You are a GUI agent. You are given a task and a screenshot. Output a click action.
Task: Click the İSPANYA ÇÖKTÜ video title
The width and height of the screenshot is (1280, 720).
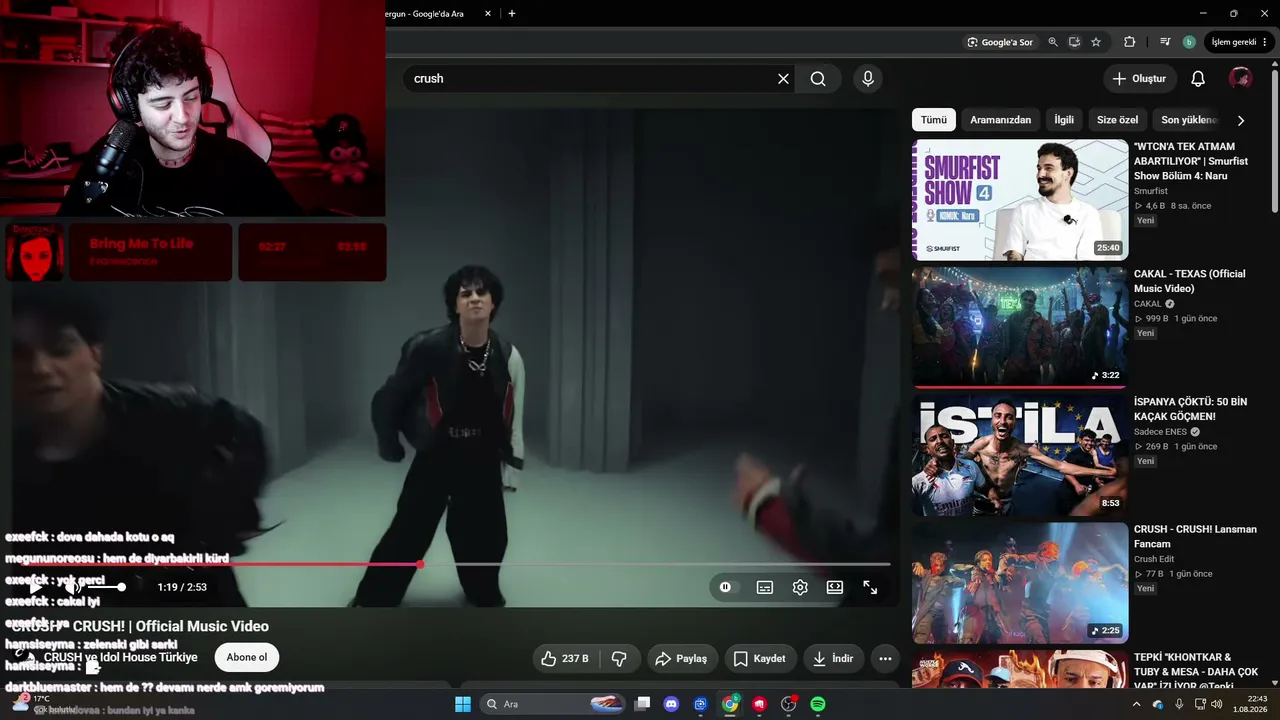[x=1190, y=409]
